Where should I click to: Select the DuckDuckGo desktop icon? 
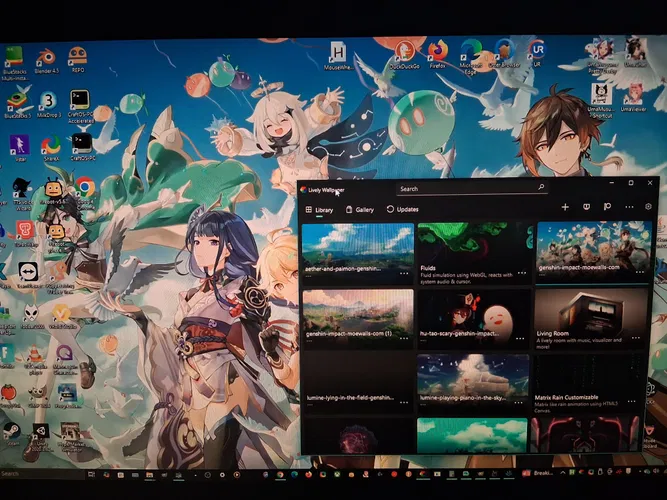click(405, 56)
